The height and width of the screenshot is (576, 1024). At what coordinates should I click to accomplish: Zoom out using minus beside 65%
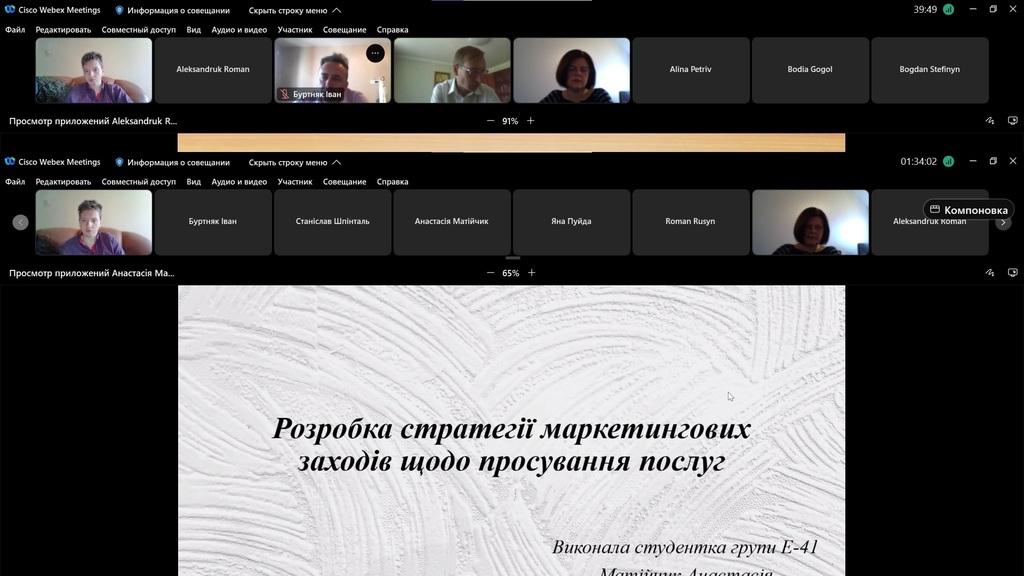coord(490,273)
